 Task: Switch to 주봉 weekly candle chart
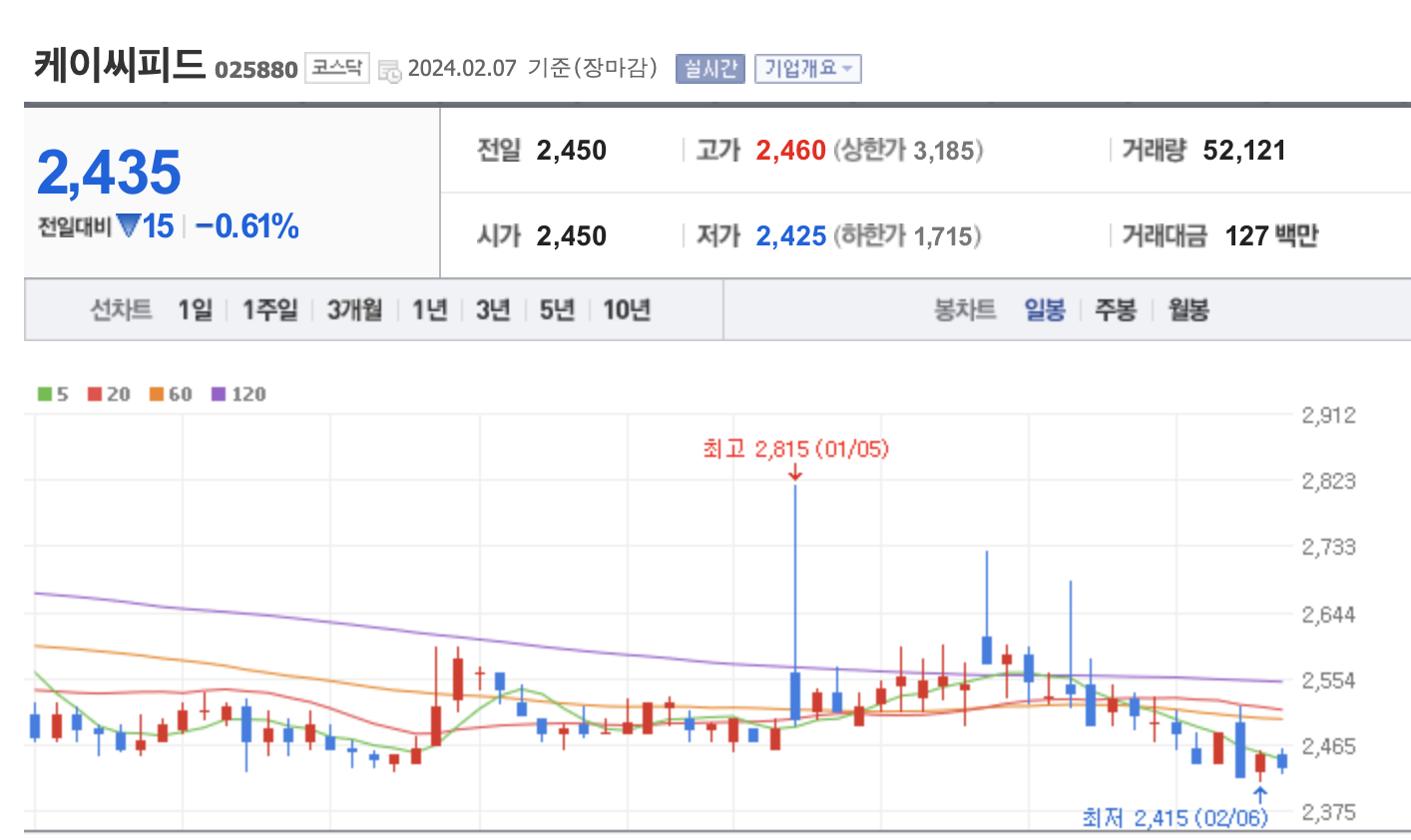1116,310
